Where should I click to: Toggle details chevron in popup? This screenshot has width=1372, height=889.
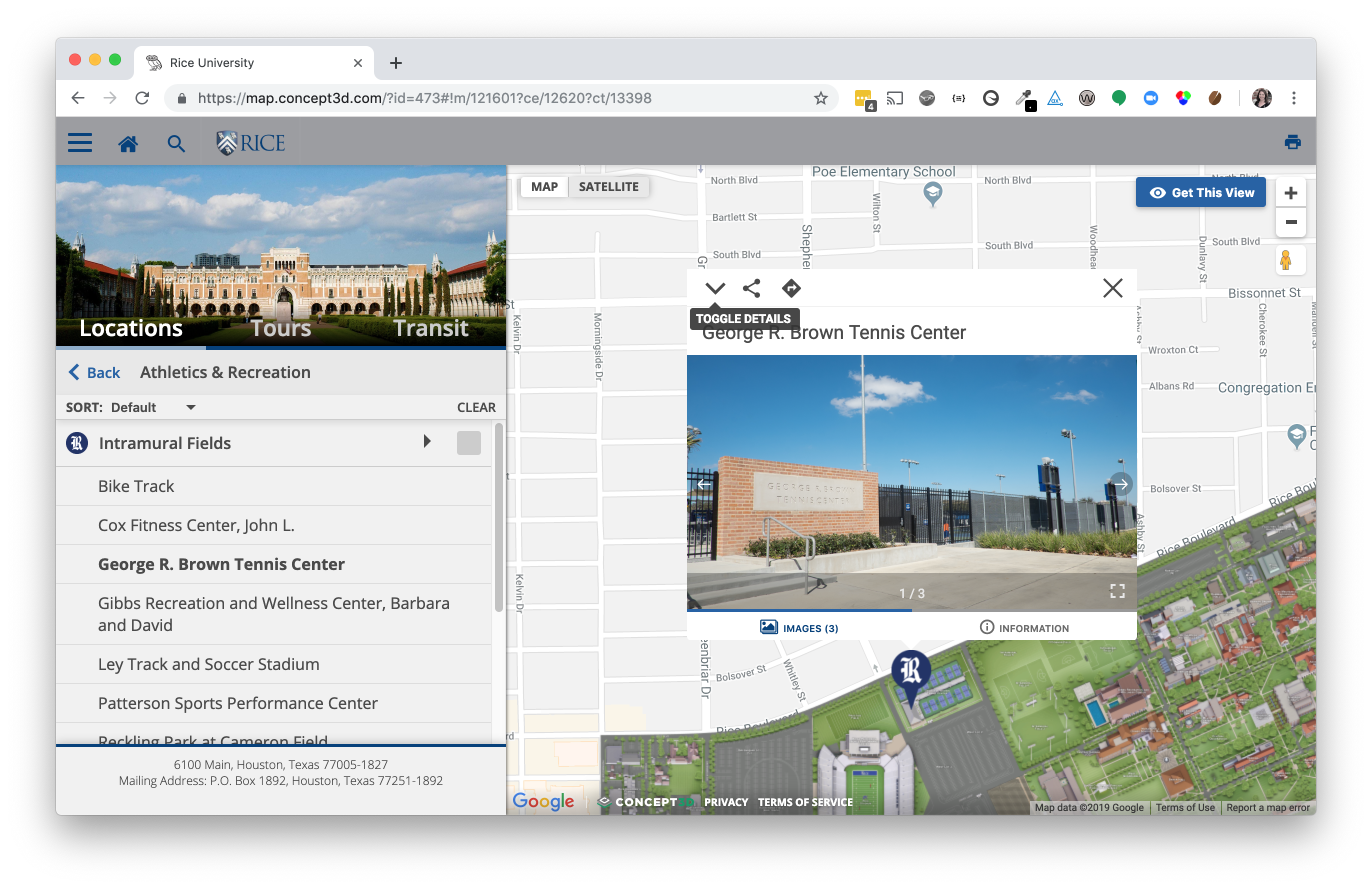(715, 287)
